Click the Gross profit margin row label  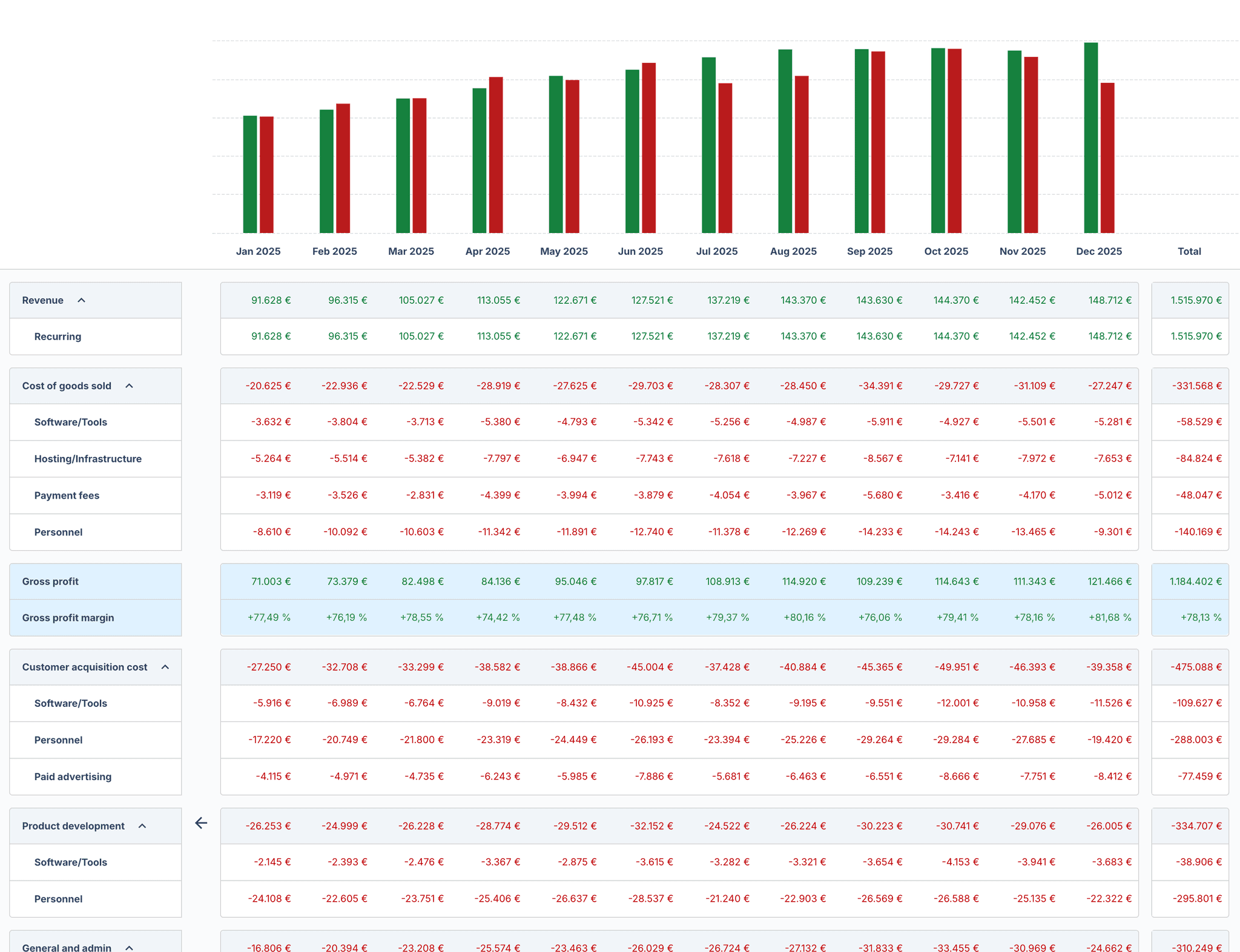tap(68, 618)
